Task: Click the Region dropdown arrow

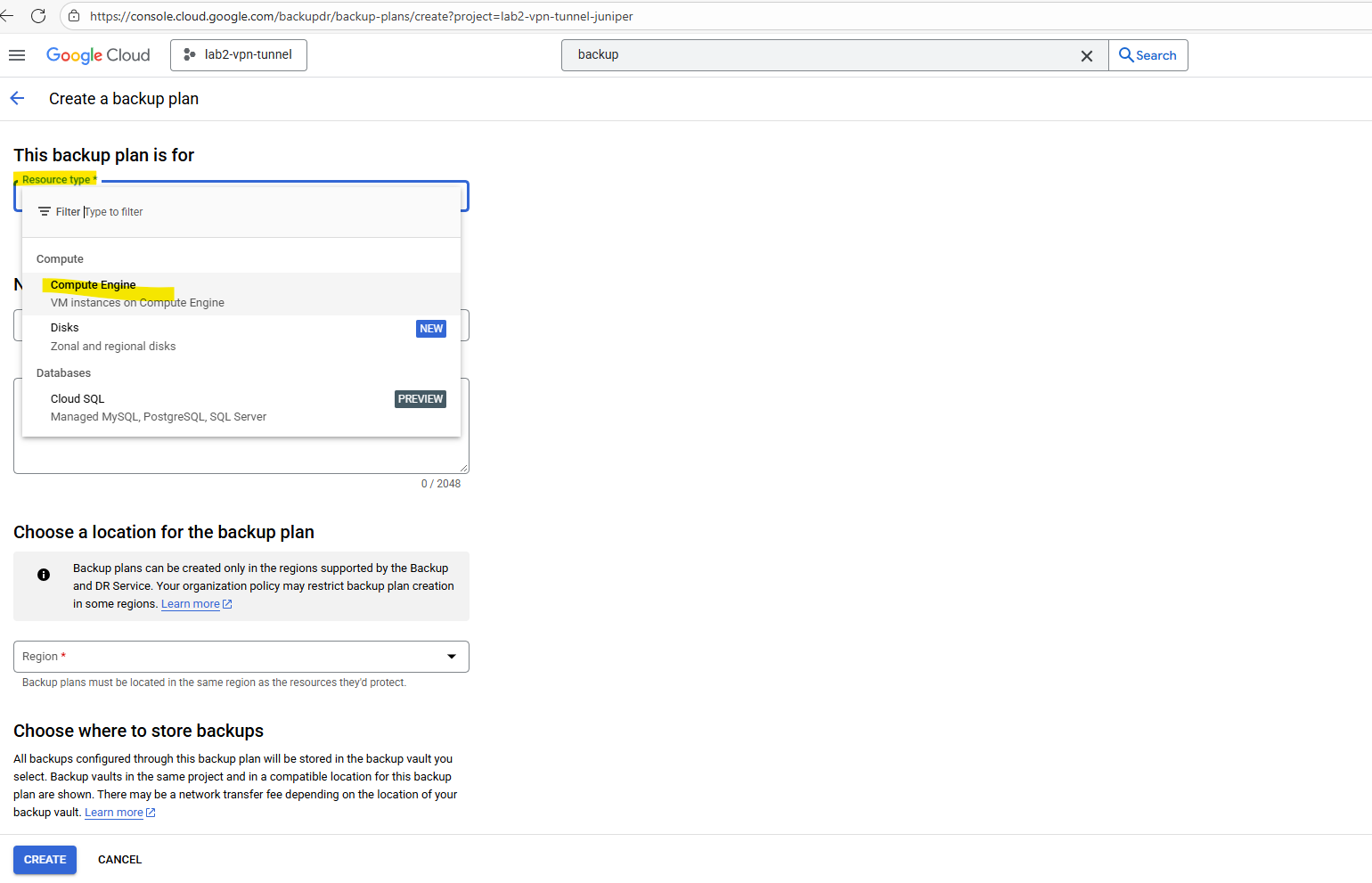Action: 452,657
